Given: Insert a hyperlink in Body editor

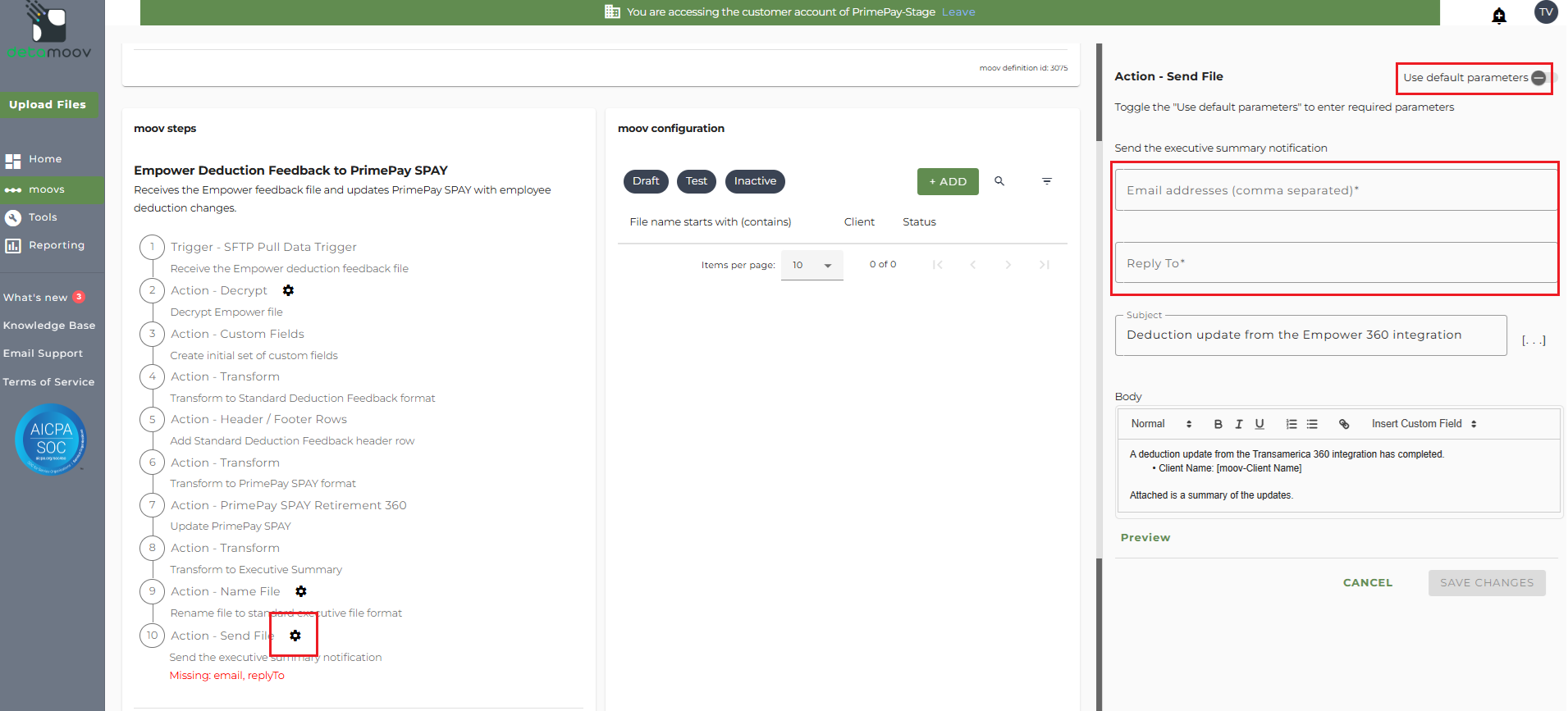Looking at the screenshot, I should click(1344, 424).
